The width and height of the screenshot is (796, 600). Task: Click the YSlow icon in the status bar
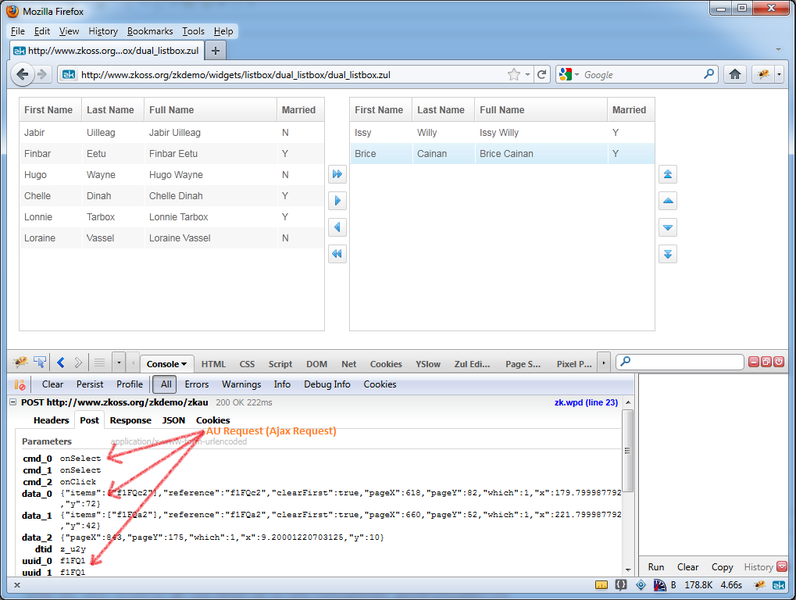pos(659,585)
